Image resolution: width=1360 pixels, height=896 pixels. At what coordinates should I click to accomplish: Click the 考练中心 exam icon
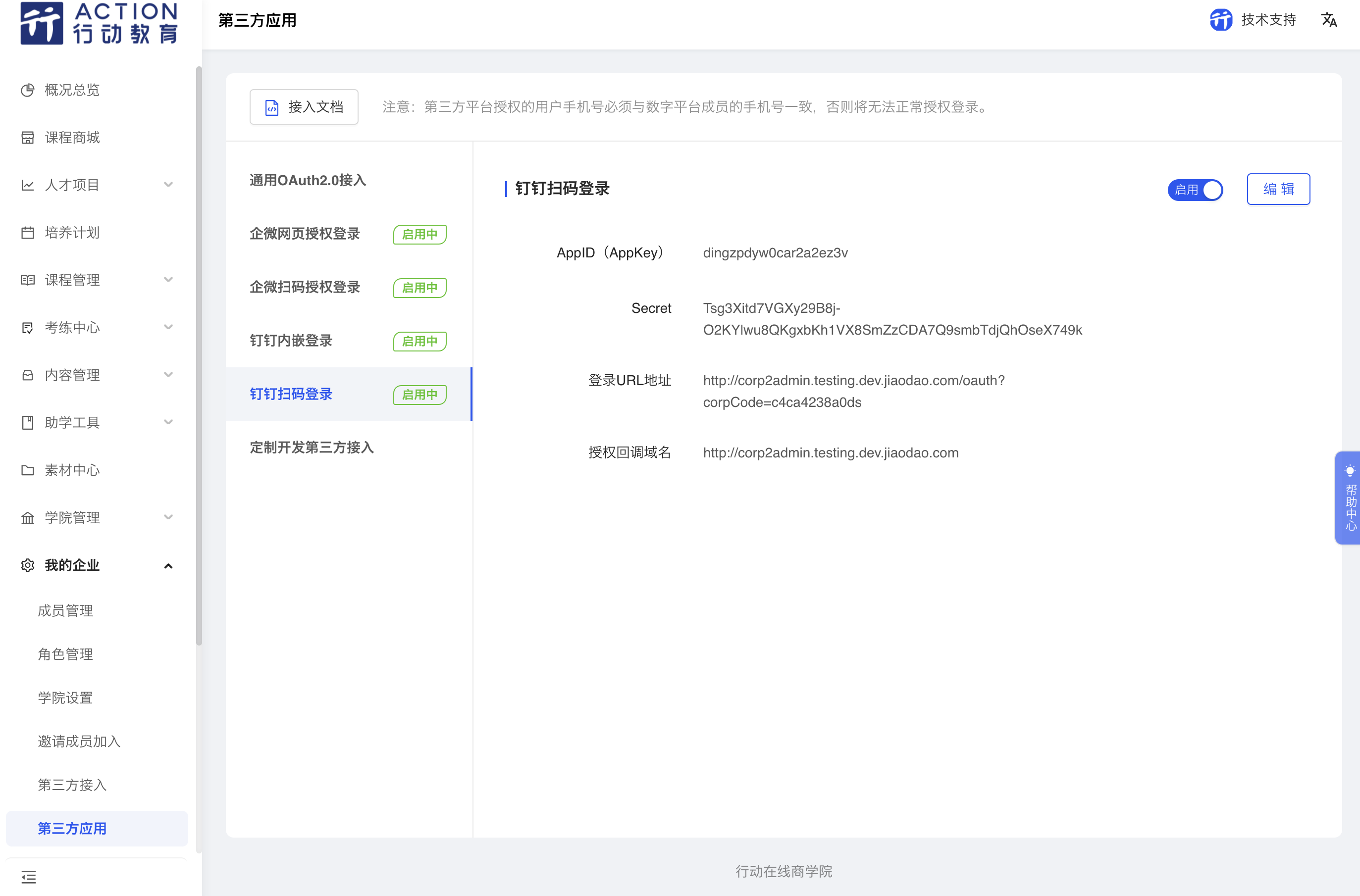coord(27,327)
